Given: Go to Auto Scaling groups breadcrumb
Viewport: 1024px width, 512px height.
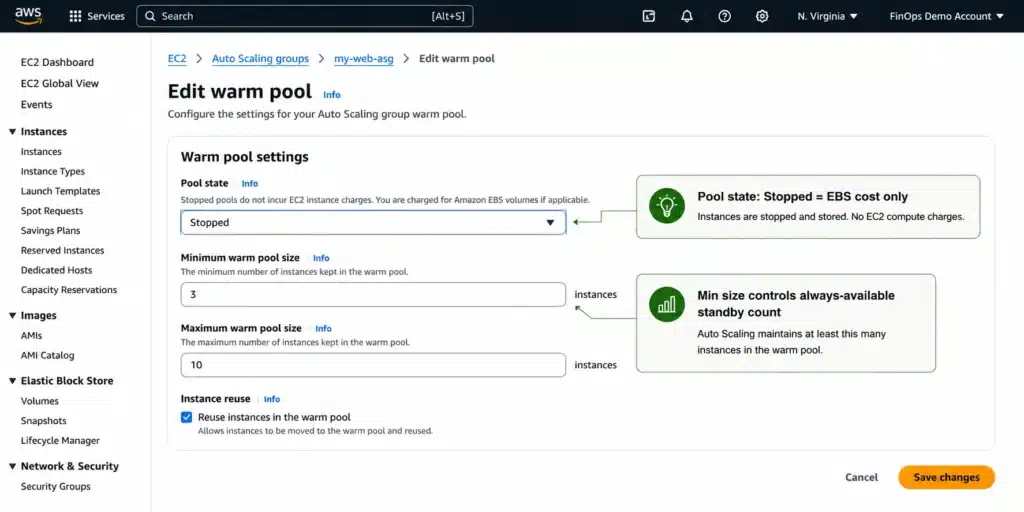Looking at the screenshot, I should pos(260,59).
